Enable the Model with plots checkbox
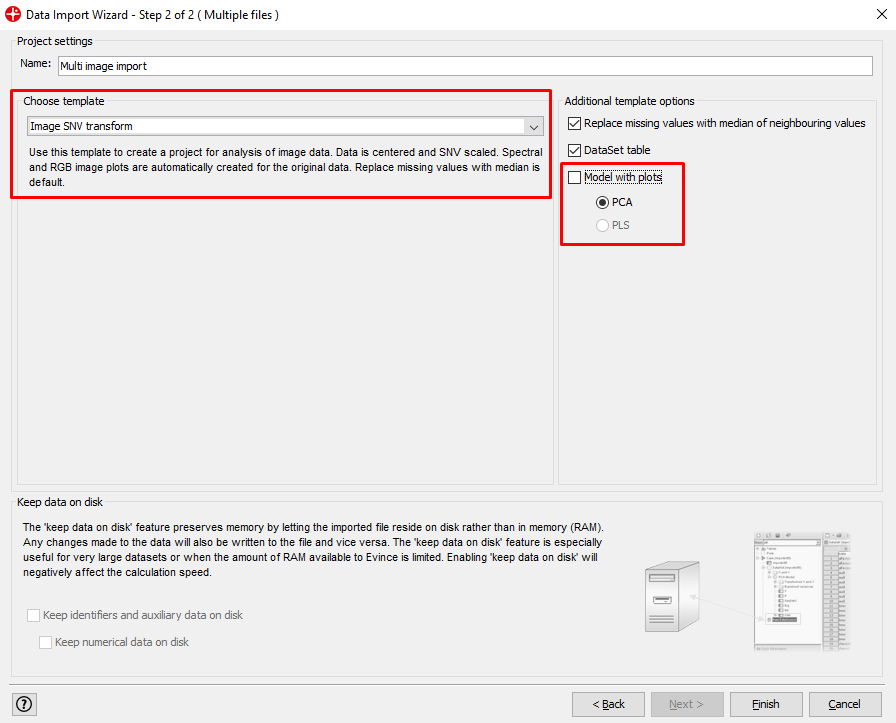The image size is (896, 723). (x=574, y=178)
